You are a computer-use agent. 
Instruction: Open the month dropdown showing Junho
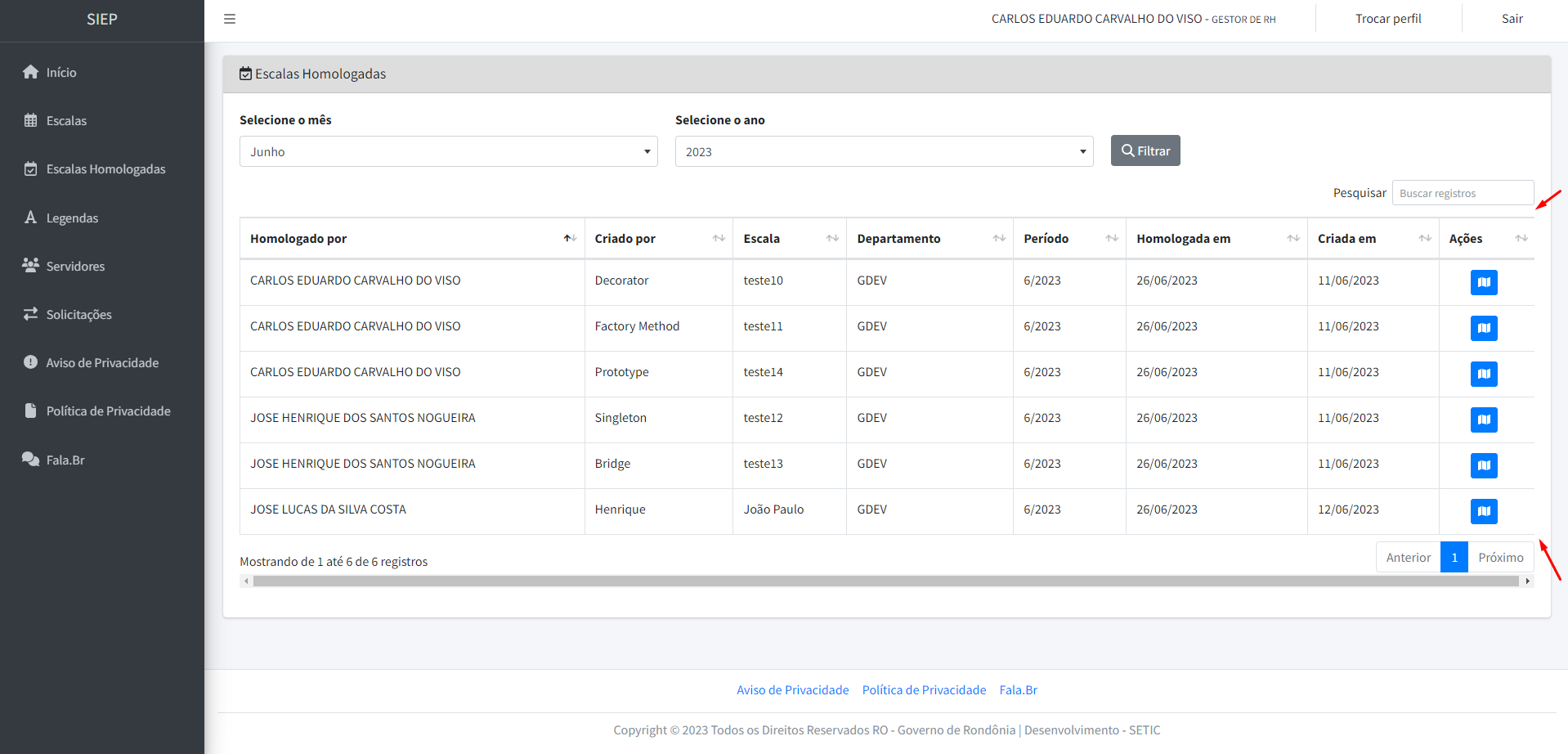[x=449, y=151]
